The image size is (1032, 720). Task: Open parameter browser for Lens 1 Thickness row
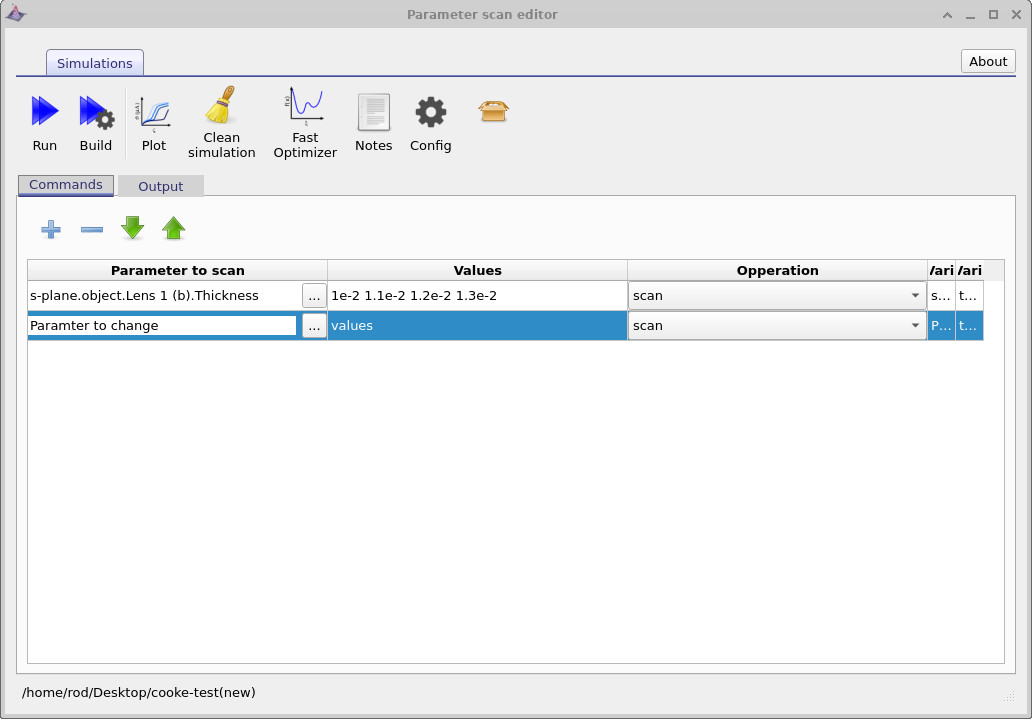coord(314,295)
